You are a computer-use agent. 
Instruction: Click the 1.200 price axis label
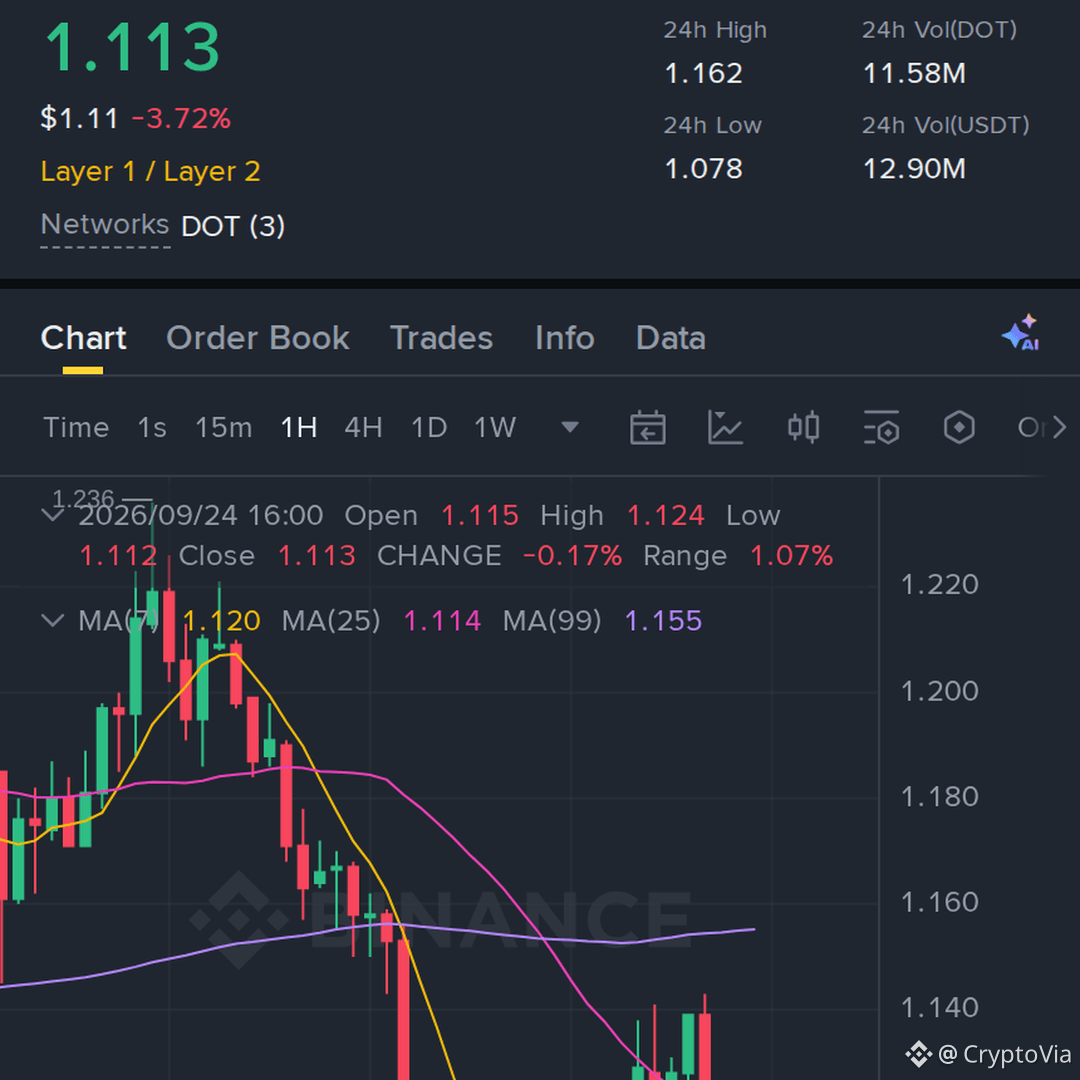click(x=939, y=691)
